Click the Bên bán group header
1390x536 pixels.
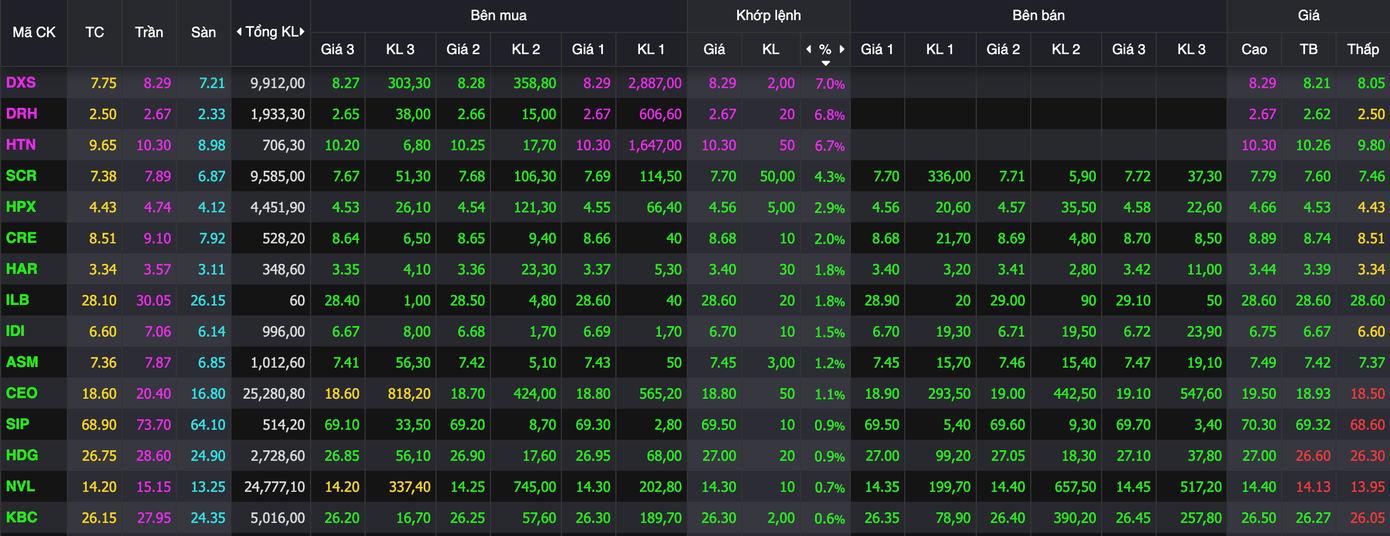[1038, 15]
